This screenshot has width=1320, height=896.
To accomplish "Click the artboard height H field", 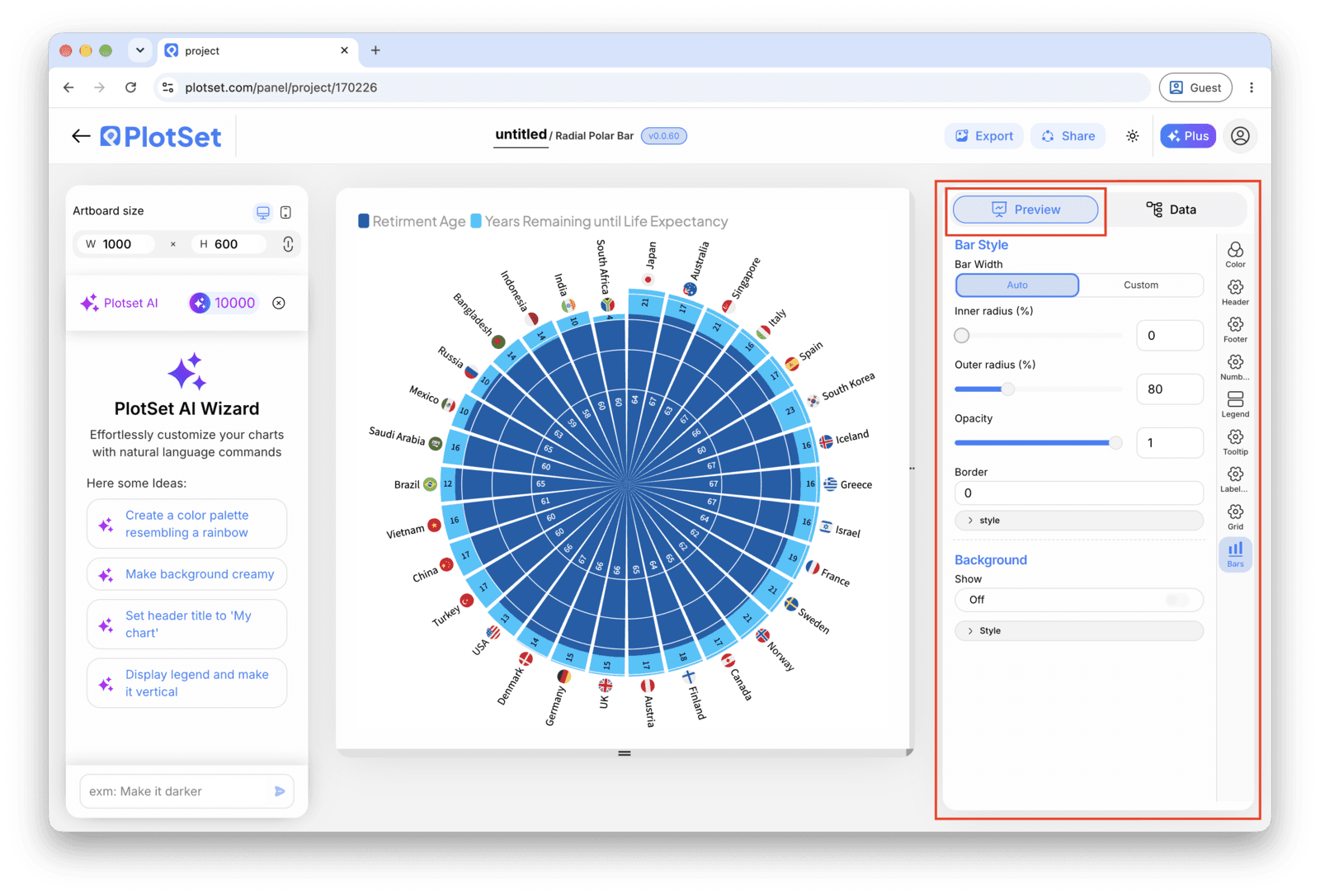I will [x=229, y=244].
